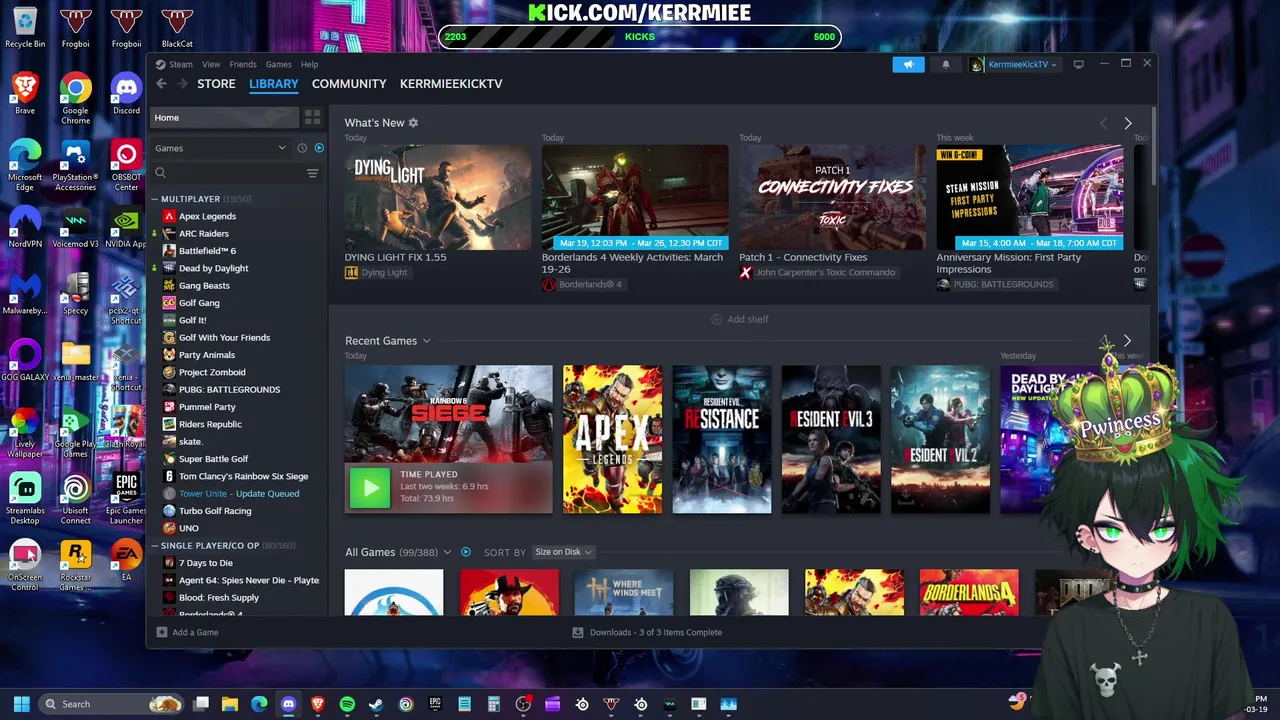Select the NordVPN desktop shortcut

[x=25, y=227]
